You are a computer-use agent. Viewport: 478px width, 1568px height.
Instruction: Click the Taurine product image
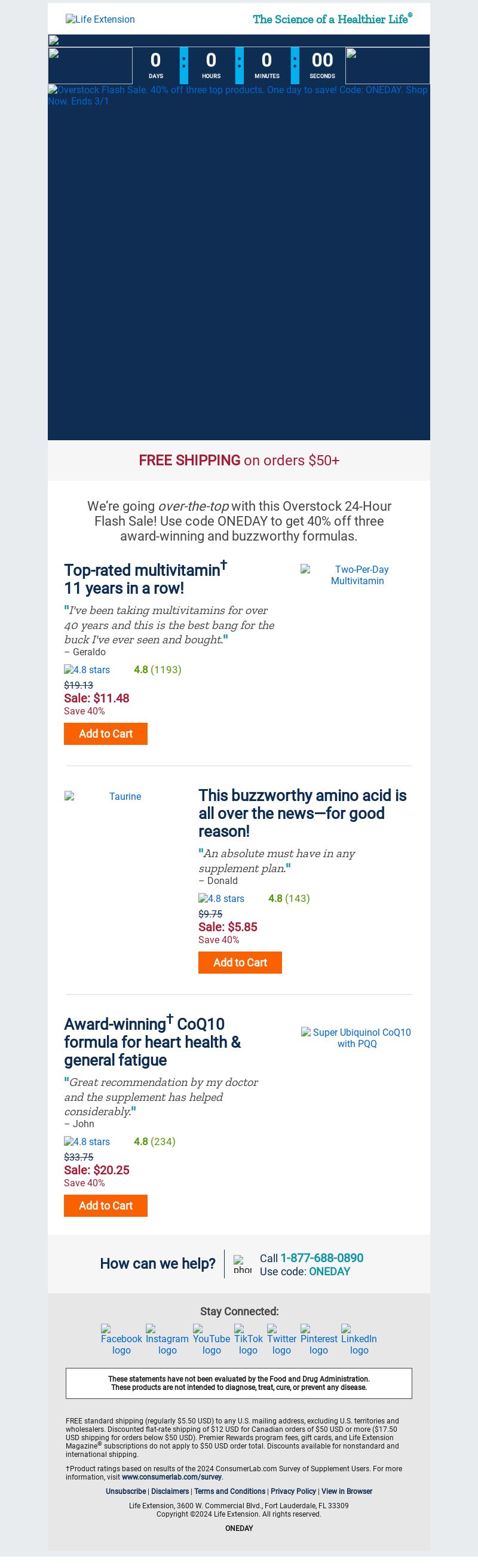pos(120,796)
